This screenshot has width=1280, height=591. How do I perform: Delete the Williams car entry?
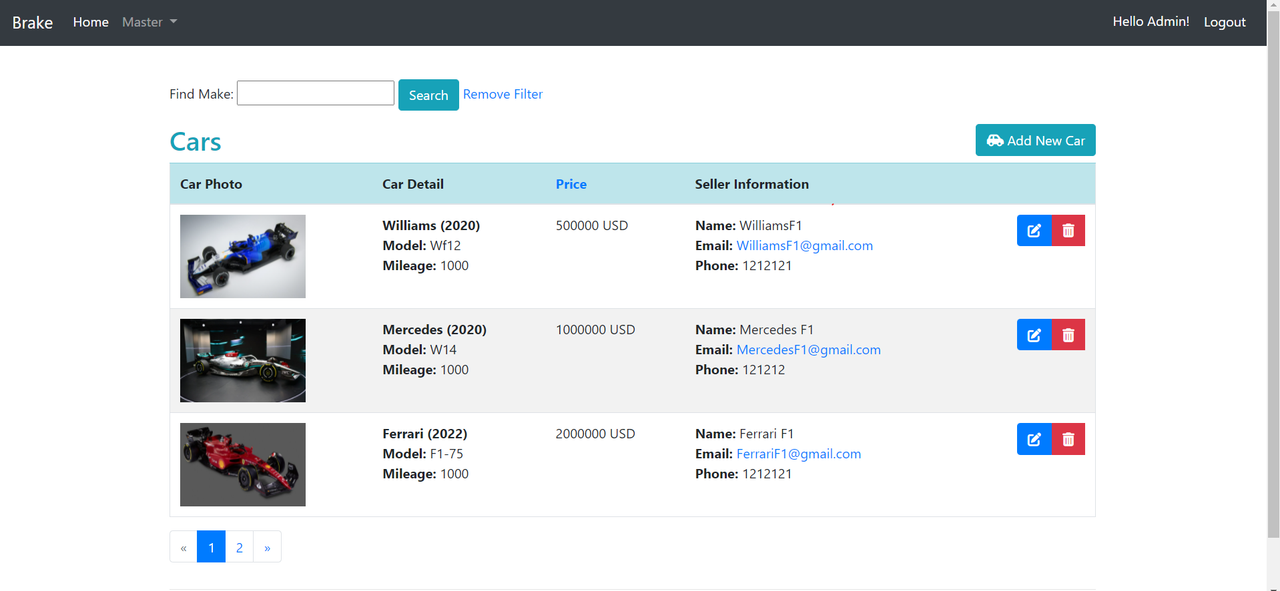(1068, 231)
